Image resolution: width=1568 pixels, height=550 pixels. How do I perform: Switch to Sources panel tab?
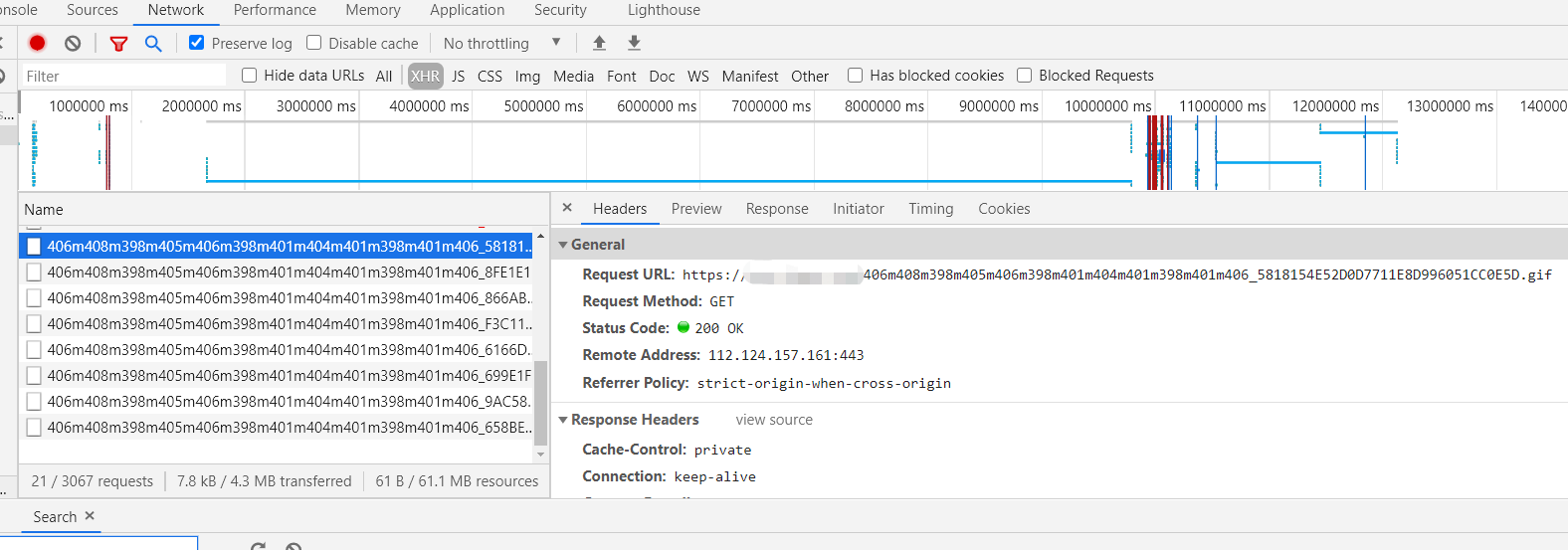[93, 10]
